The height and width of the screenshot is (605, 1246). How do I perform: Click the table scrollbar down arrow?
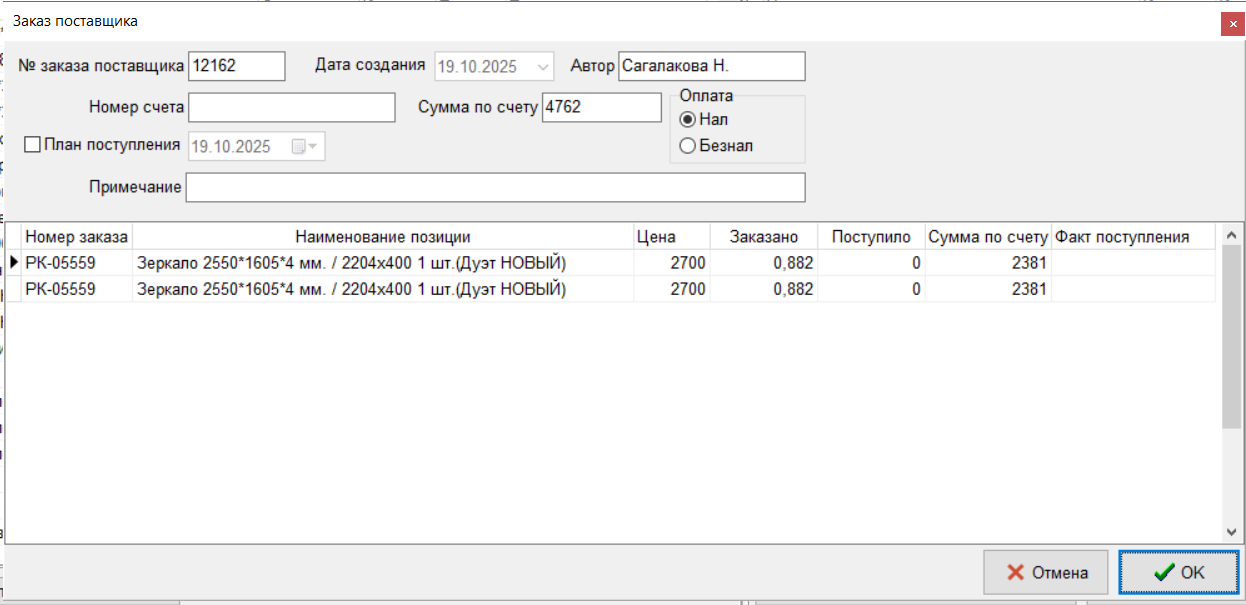(1231, 531)
